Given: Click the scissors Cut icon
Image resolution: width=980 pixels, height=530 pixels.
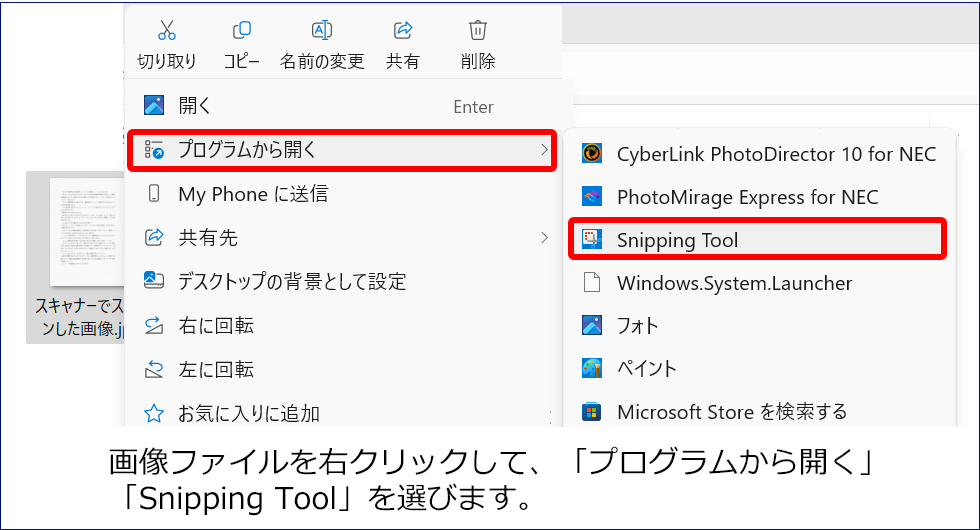Looking at the screenshot, I should [167, 29].
